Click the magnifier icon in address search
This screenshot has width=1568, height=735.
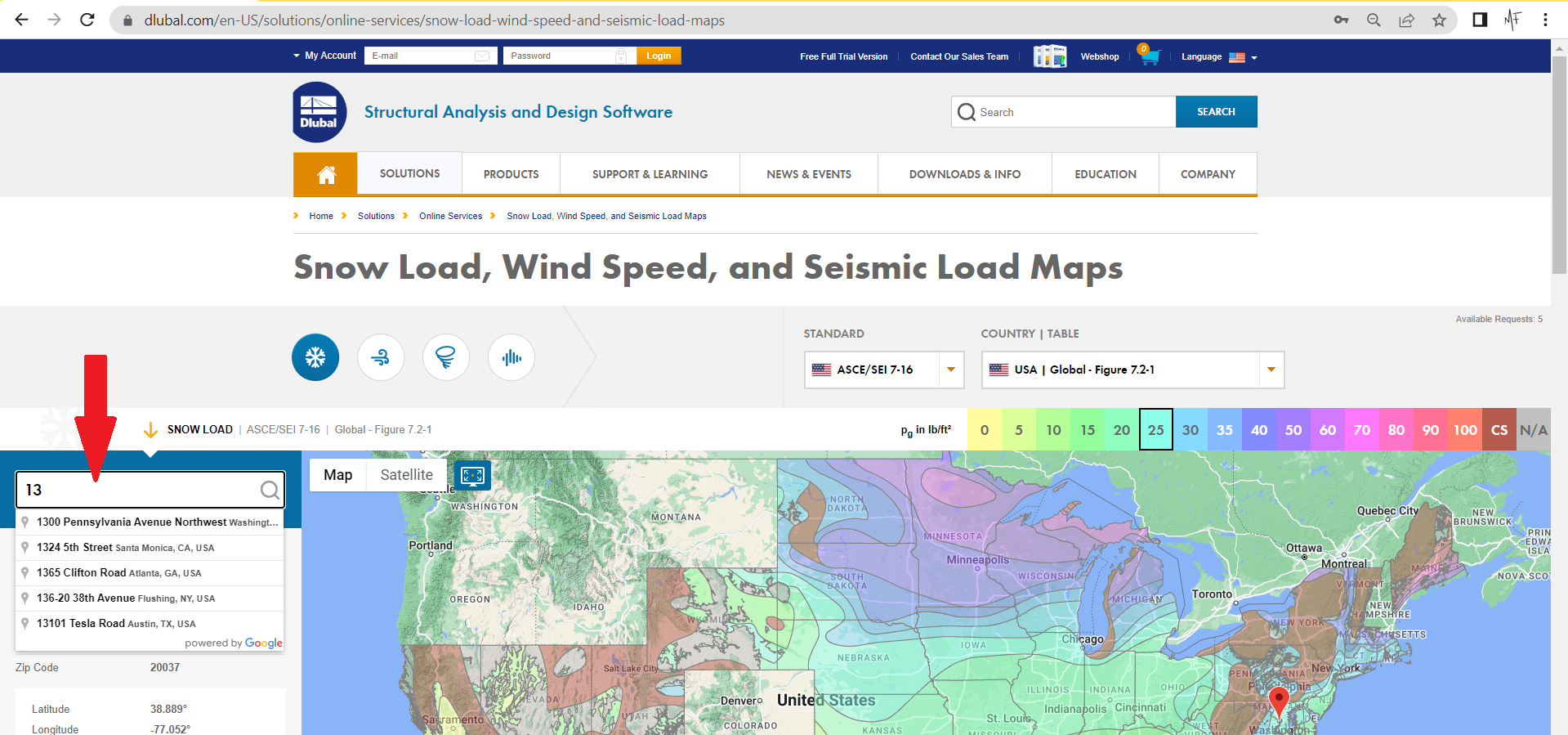click(x=270, y=490)
